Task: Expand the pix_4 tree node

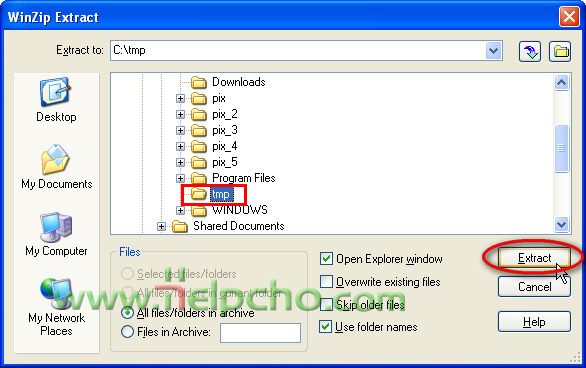Action: click(x=181, y=146)
